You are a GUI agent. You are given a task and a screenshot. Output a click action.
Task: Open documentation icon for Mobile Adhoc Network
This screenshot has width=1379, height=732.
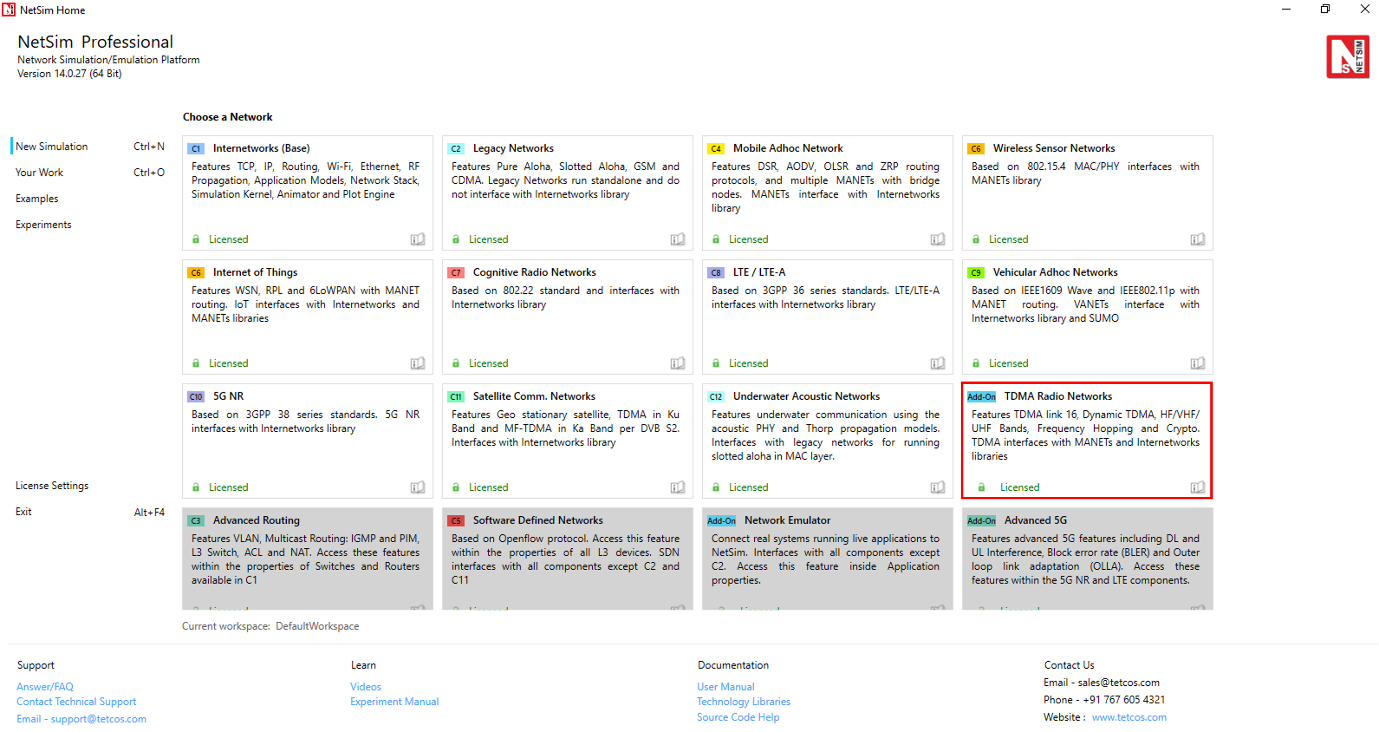click(938, 239)
